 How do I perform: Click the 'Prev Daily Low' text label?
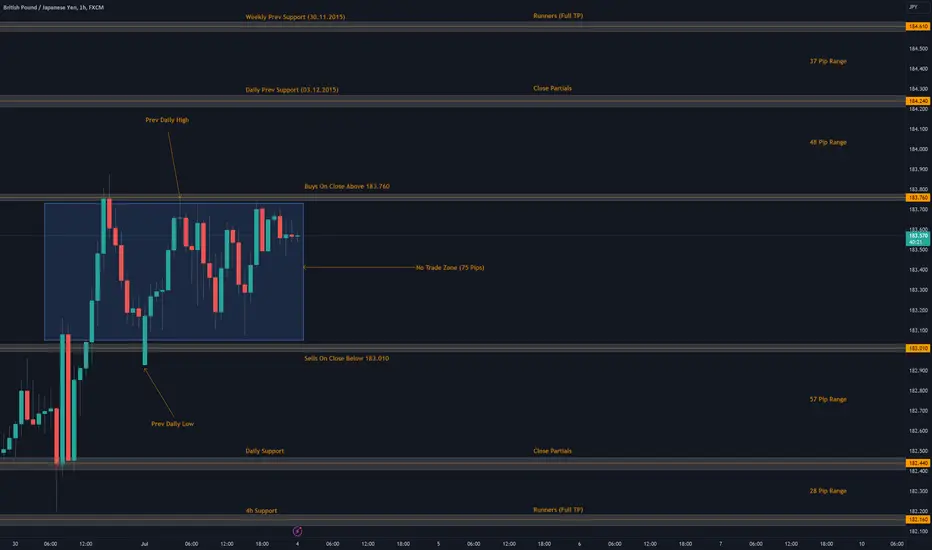click(172, 424)
